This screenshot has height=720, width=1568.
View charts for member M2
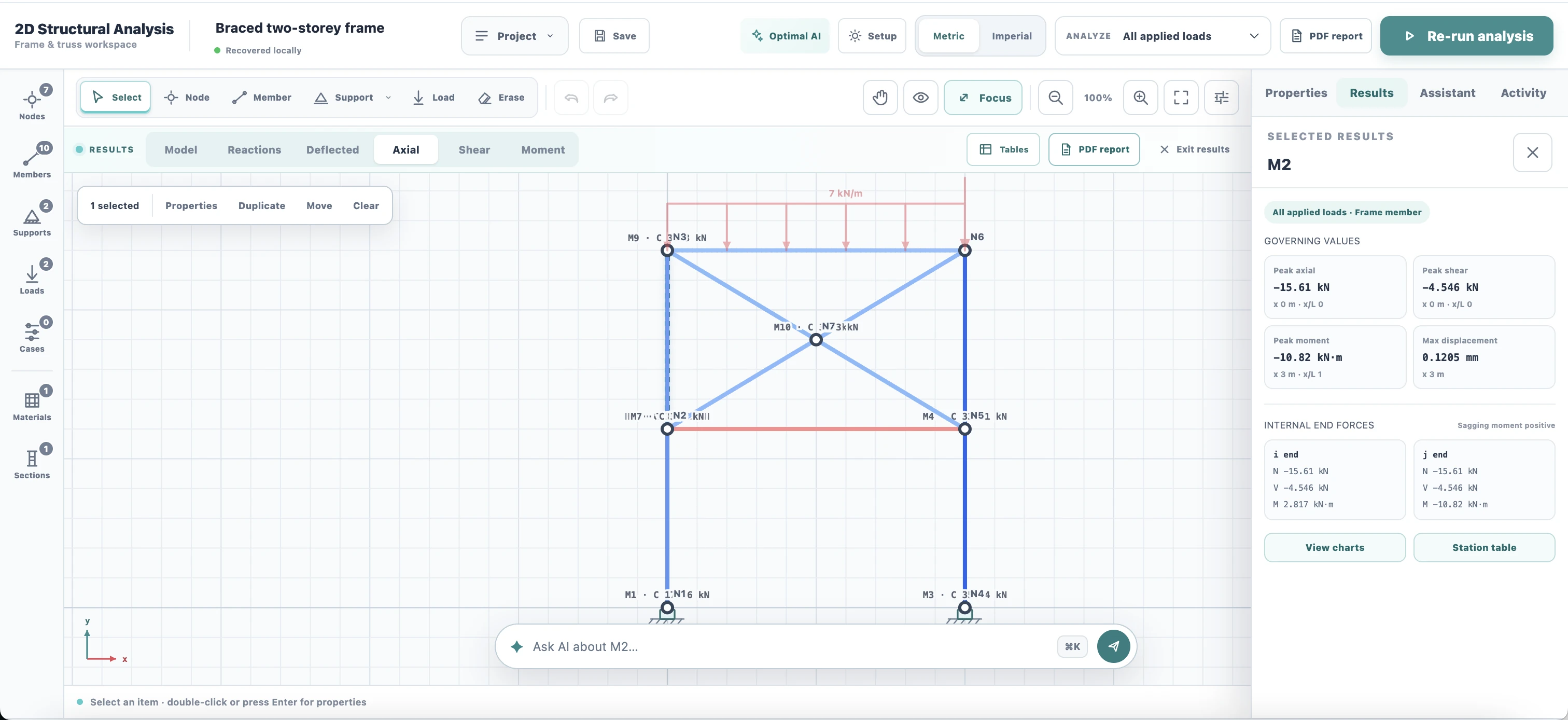(x=1335, y=548)
